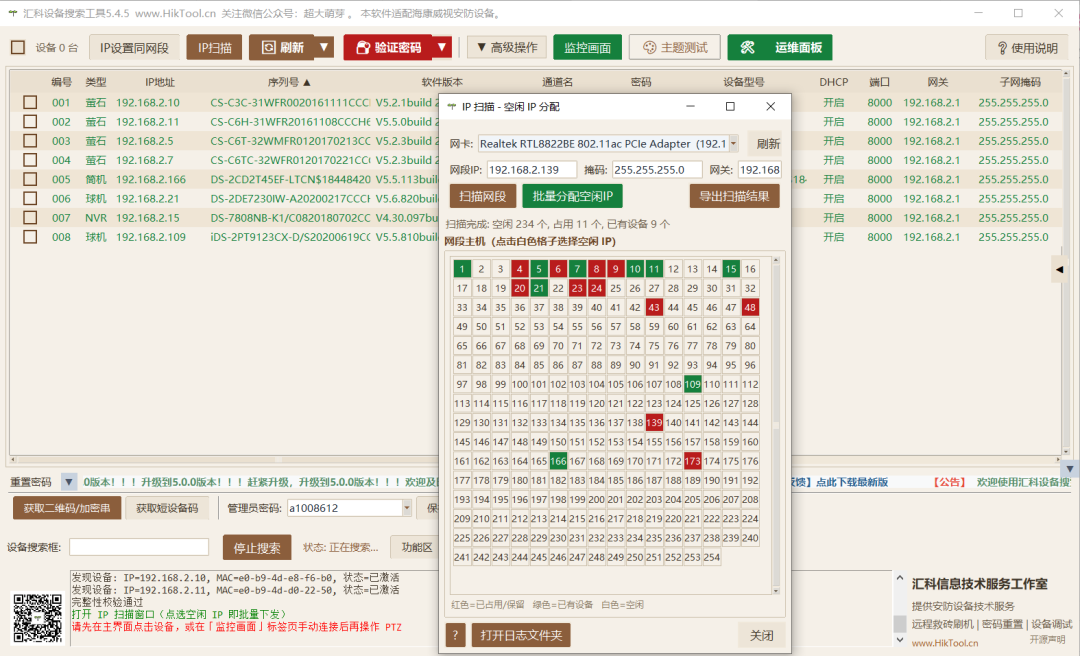Screen dimensions: 1080x656
Task: Select red occupied IP cell 173
Action: (692, 461)
